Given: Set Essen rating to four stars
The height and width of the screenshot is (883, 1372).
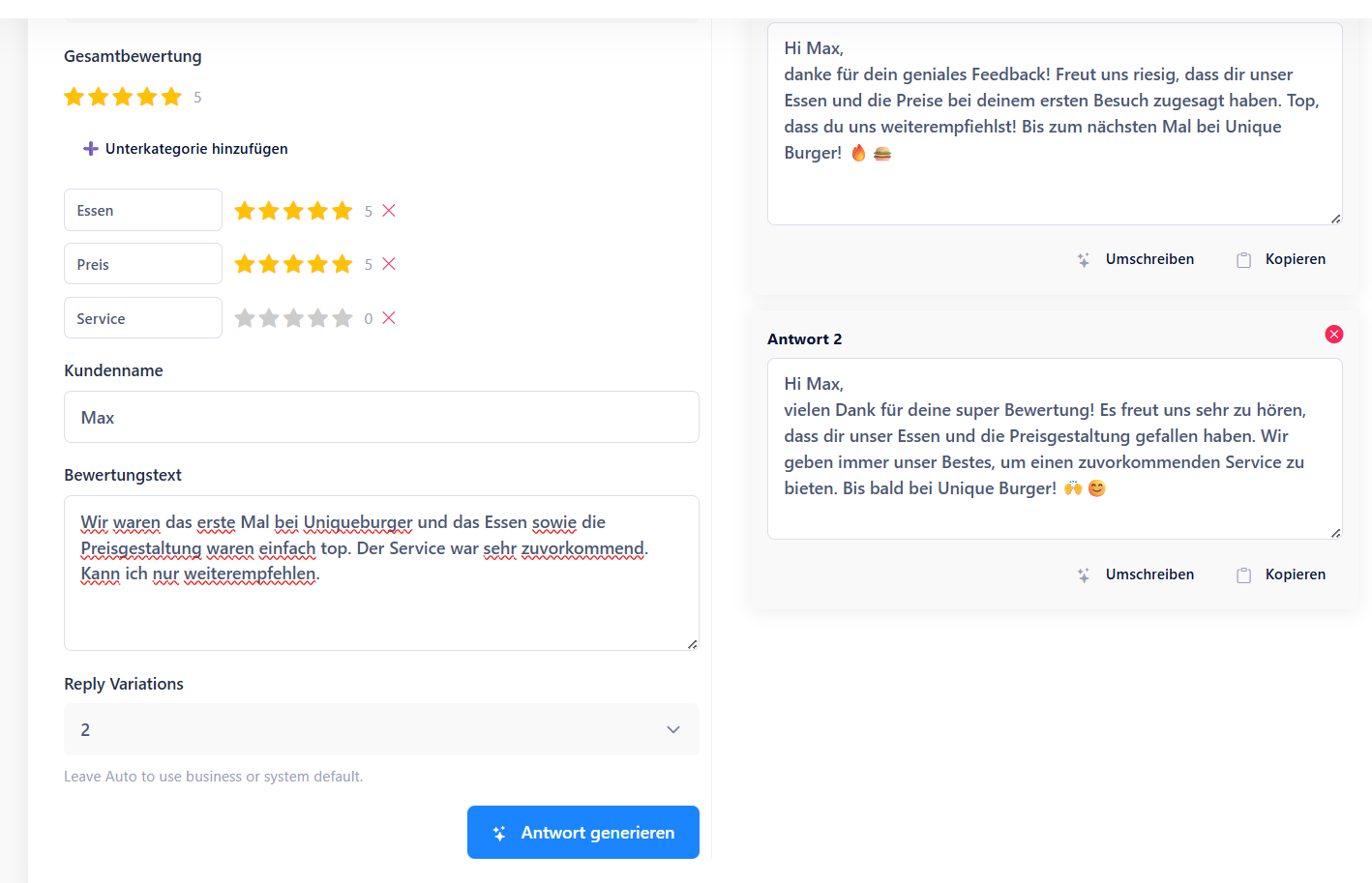Looking at the screenshot, I should (x=317, y=211).
